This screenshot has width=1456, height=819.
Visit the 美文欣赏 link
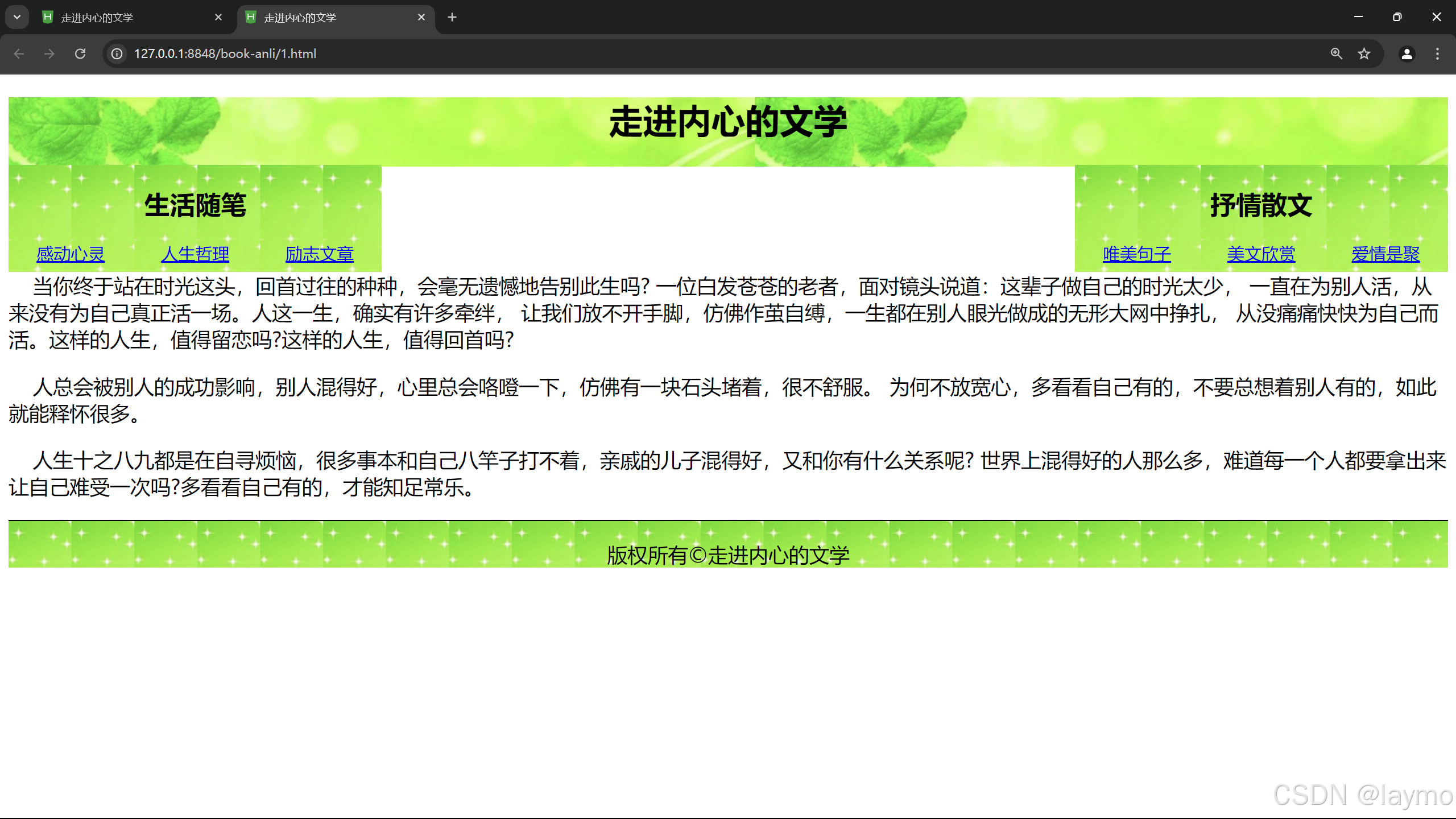tap(1261, 254)
